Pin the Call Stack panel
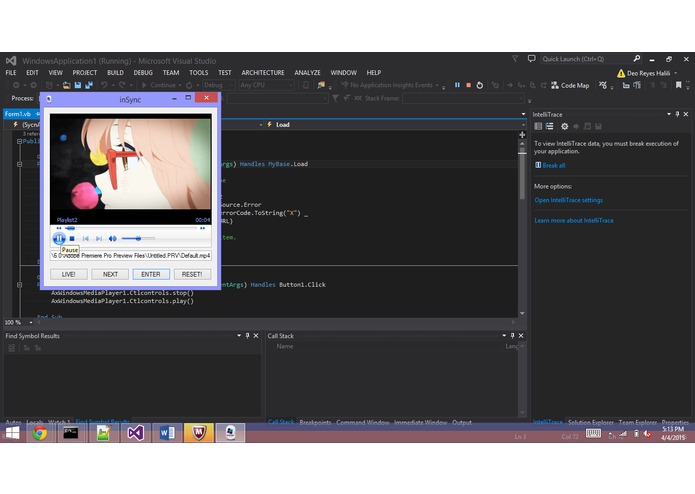 click(x=512, y=336)
